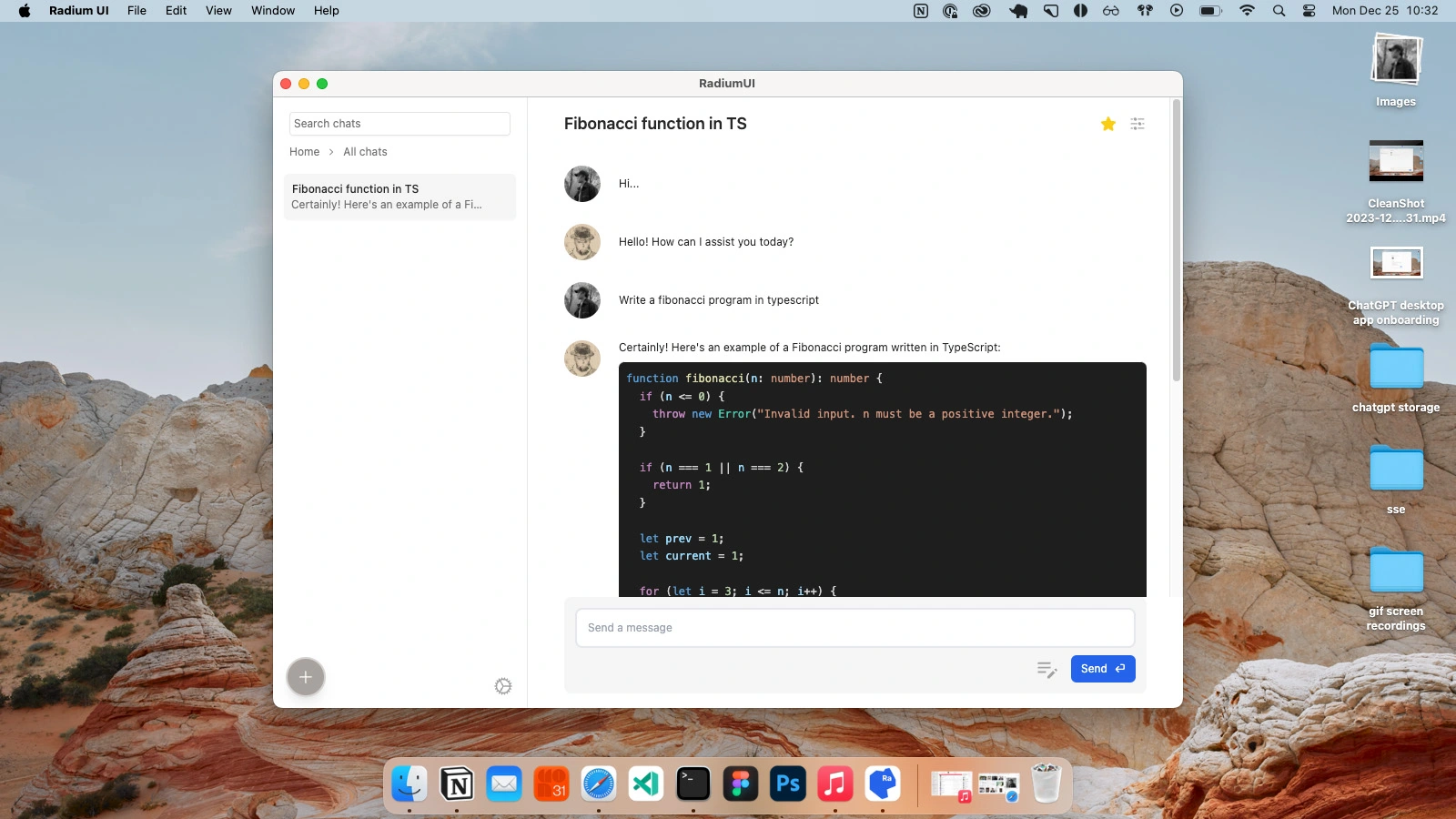Open the View menu
The width and height of the screenshot is (1456, 819).
tap(218, 11)
